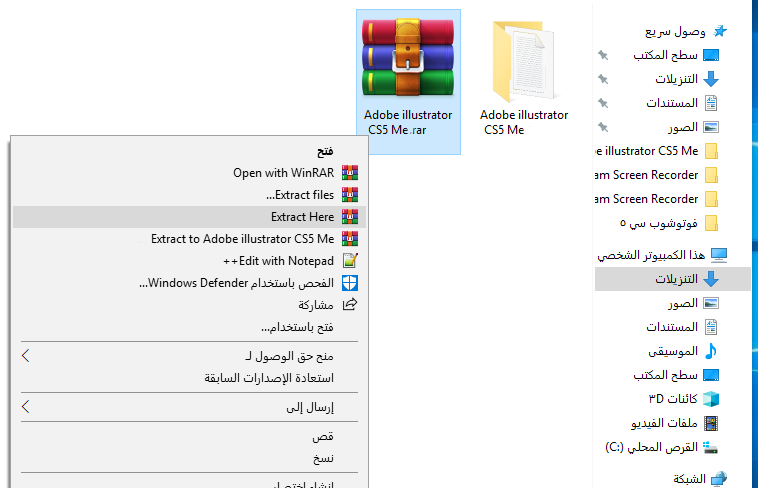The height and width of the screenshot is (488, 758).
Task: Unpin المستندات using its pin icon
Action: [603, 103]
